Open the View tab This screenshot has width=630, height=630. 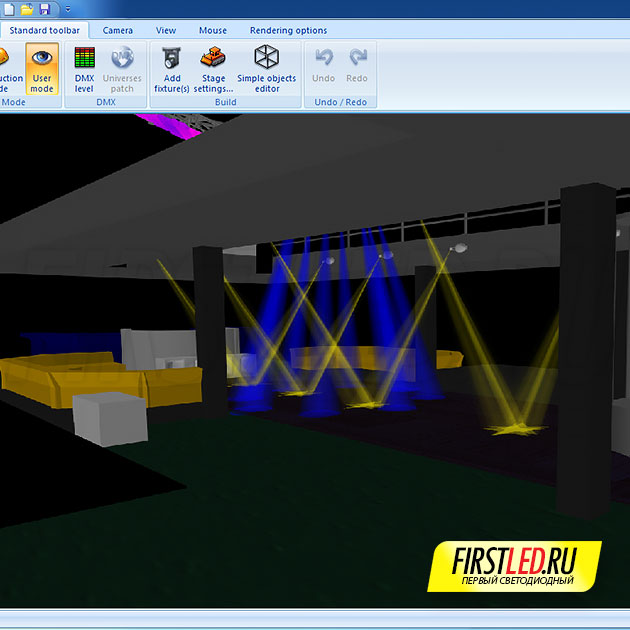pos(166,30)
